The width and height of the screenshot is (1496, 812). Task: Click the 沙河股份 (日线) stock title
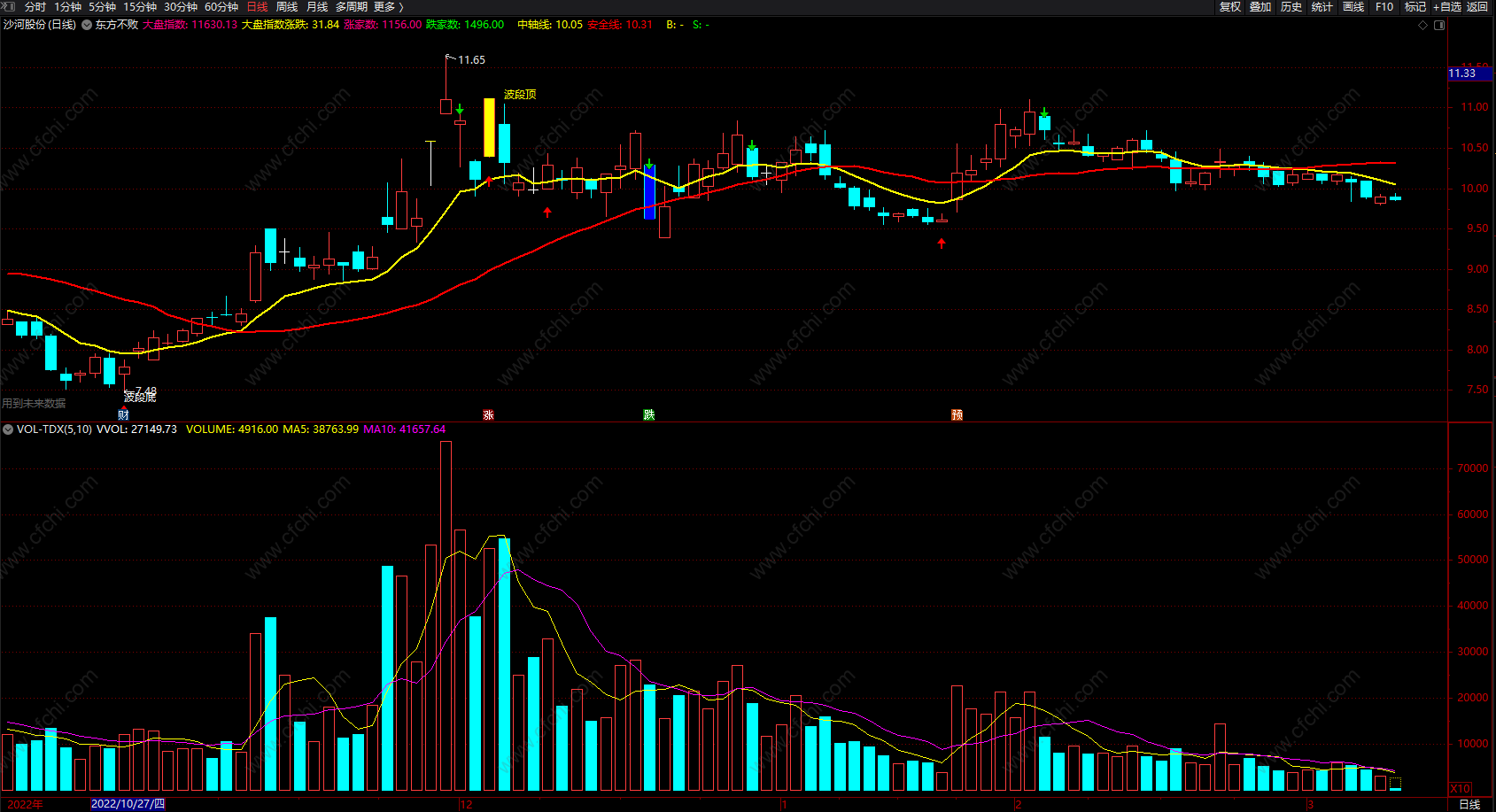coord(40,25)
